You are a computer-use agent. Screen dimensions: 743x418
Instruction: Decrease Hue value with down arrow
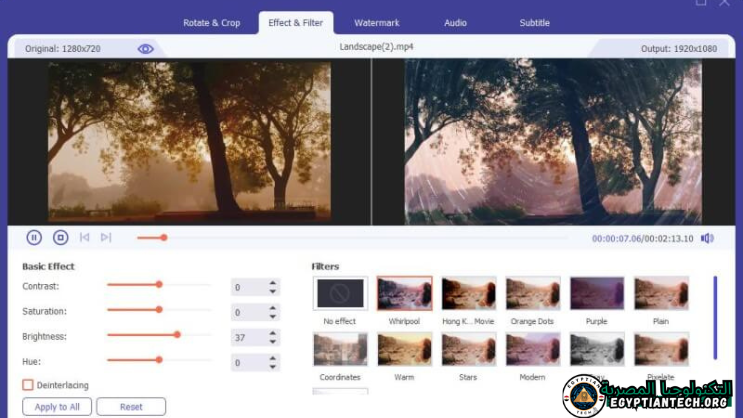tap(272, 367)
